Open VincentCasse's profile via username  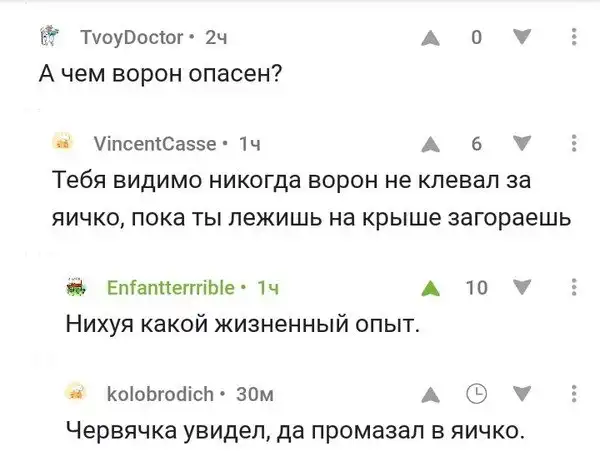(154, 144)
